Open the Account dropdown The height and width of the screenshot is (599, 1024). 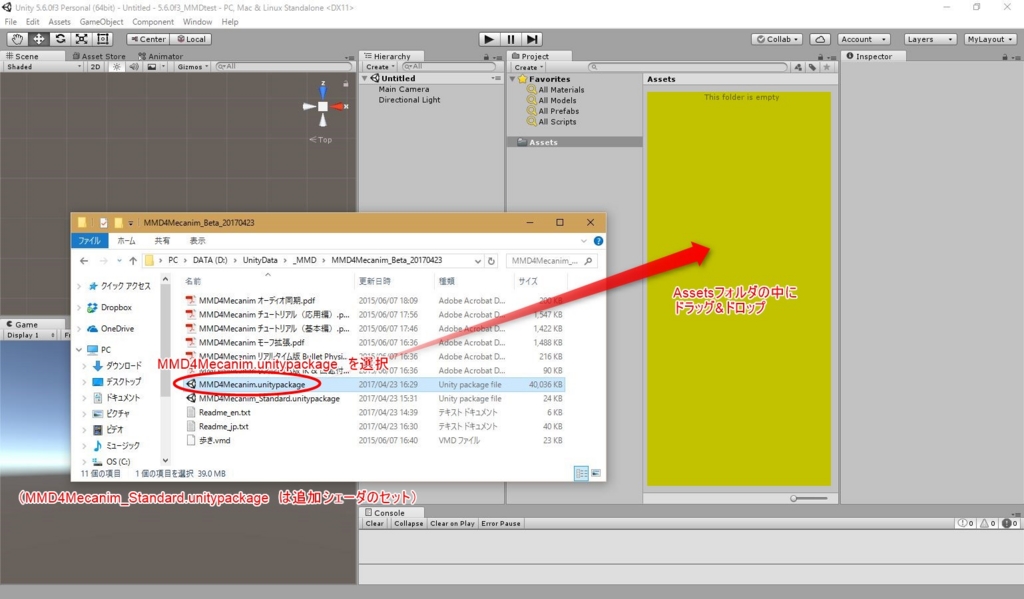863,39
